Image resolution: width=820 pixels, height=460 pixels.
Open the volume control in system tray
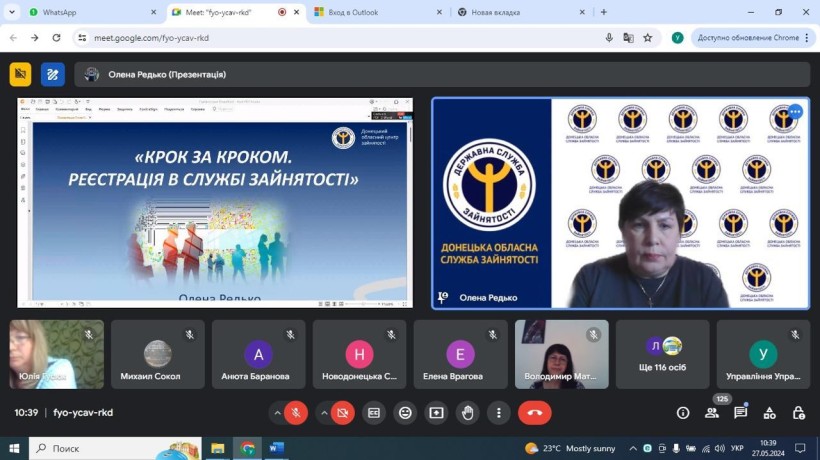[x=720, y=448]
